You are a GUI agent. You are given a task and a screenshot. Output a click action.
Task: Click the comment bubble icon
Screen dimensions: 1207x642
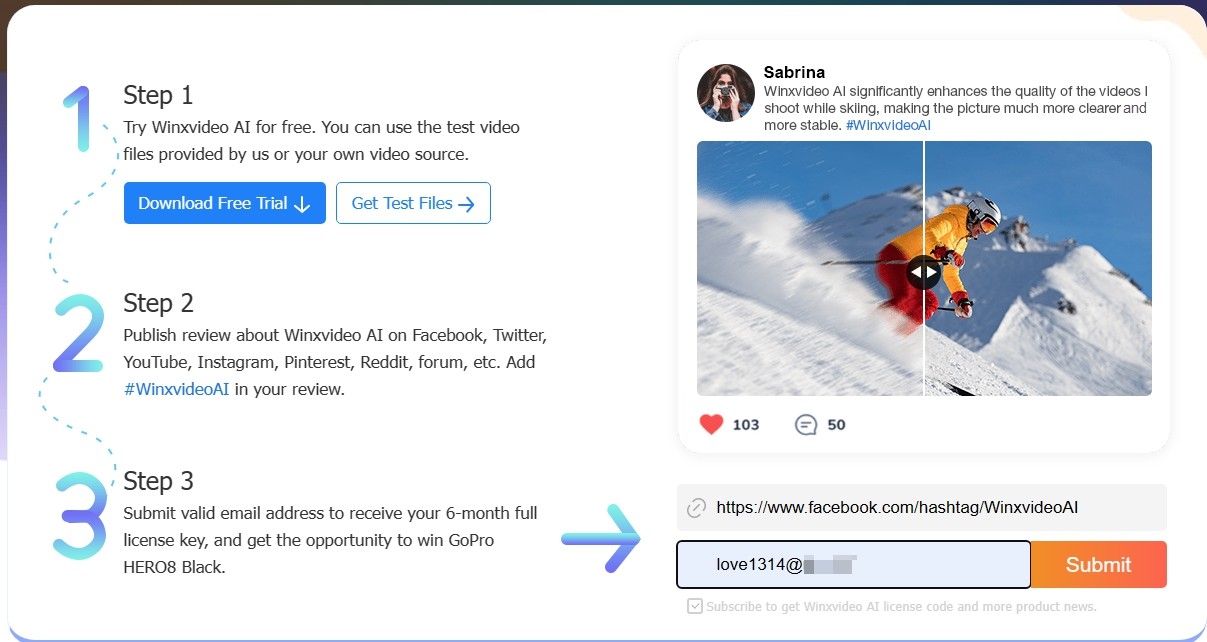pyautogui.click(x=806, y=425)
